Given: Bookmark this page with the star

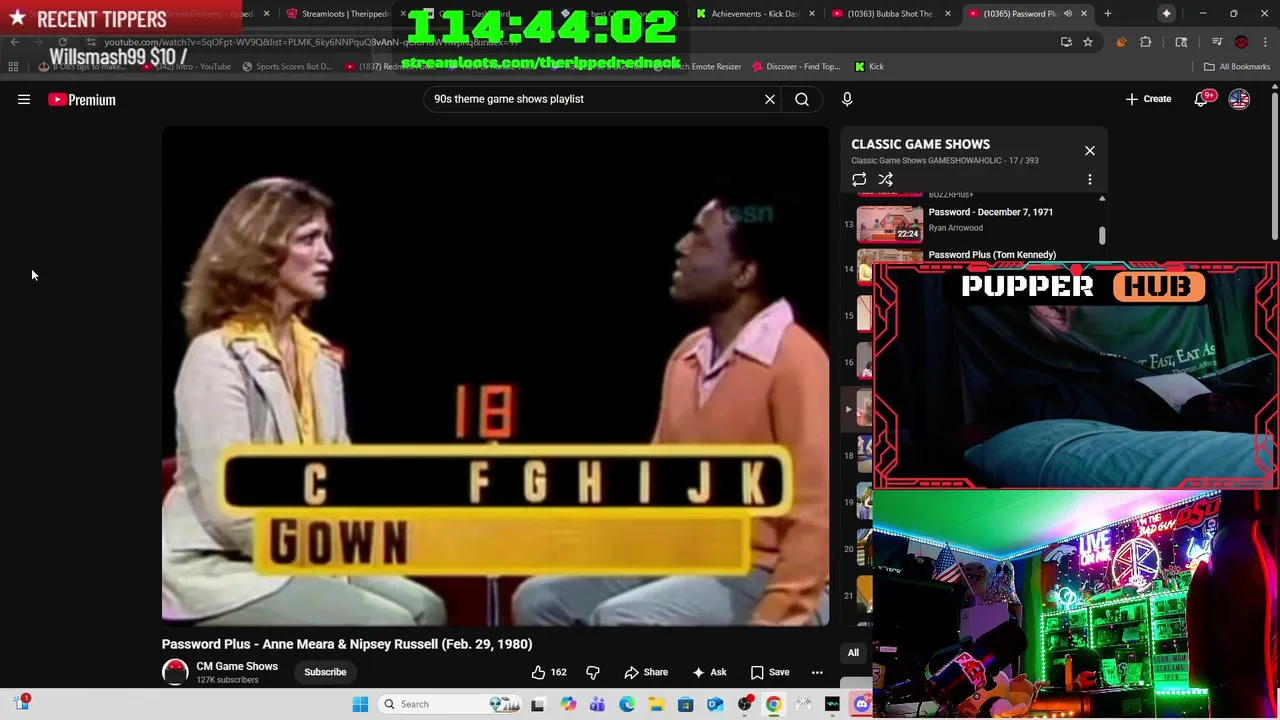Looking at the screenshot, I should click(x=1088, y=42).
